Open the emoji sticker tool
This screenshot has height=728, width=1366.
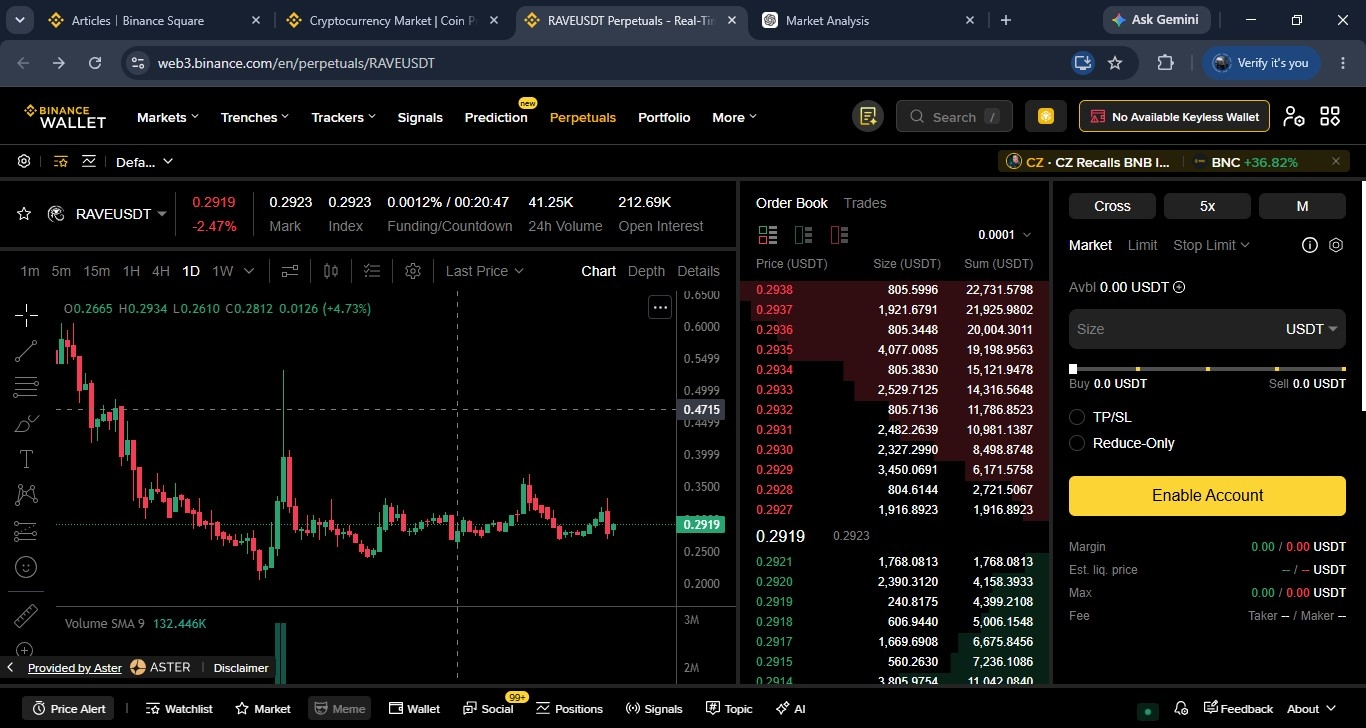pyautogui.click(x=26, y=566)
